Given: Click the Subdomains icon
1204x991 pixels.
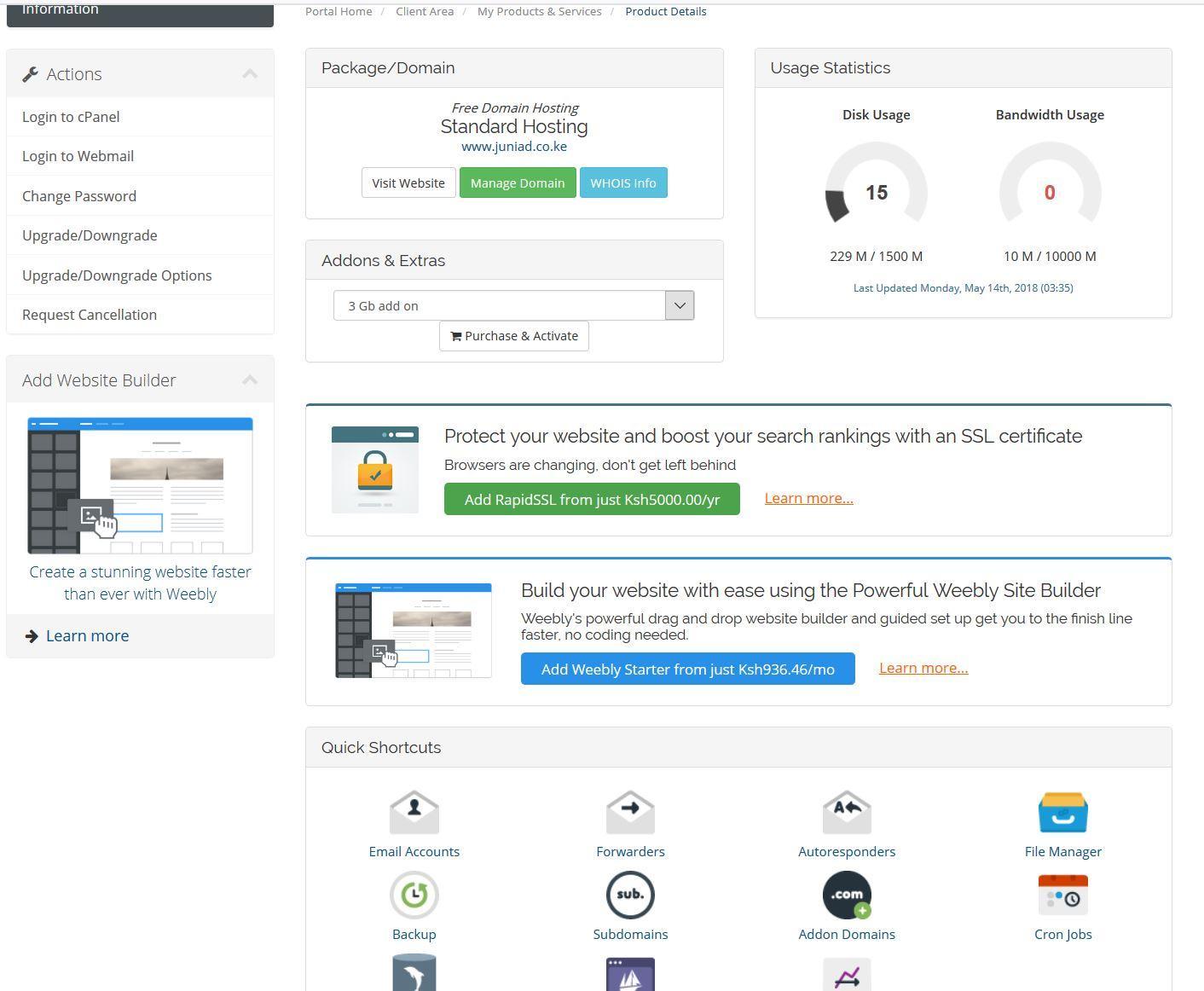Looking at the screenshot, I should [x=630, y=895].
